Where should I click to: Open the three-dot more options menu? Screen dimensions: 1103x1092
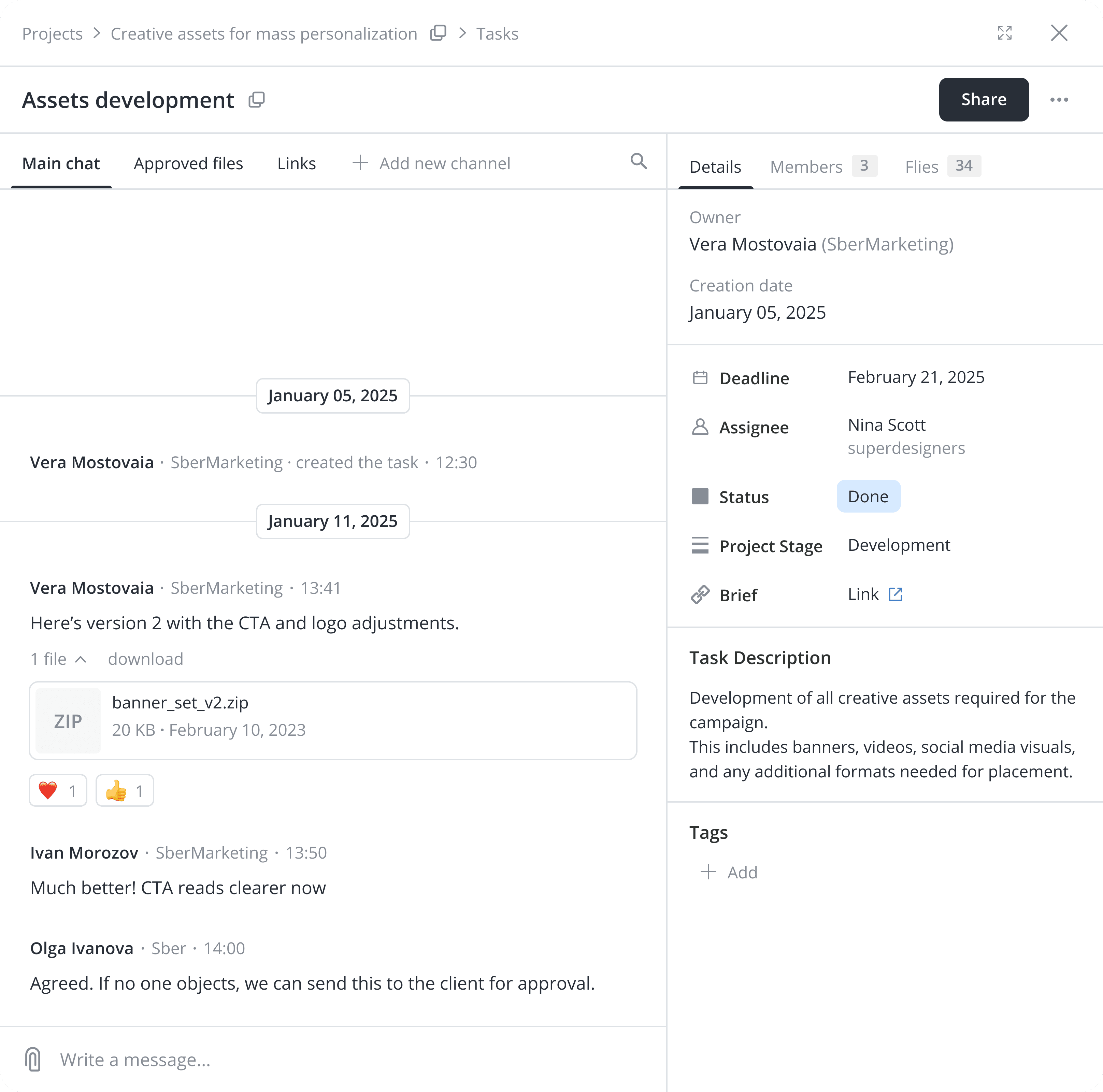click(1059, 100)
